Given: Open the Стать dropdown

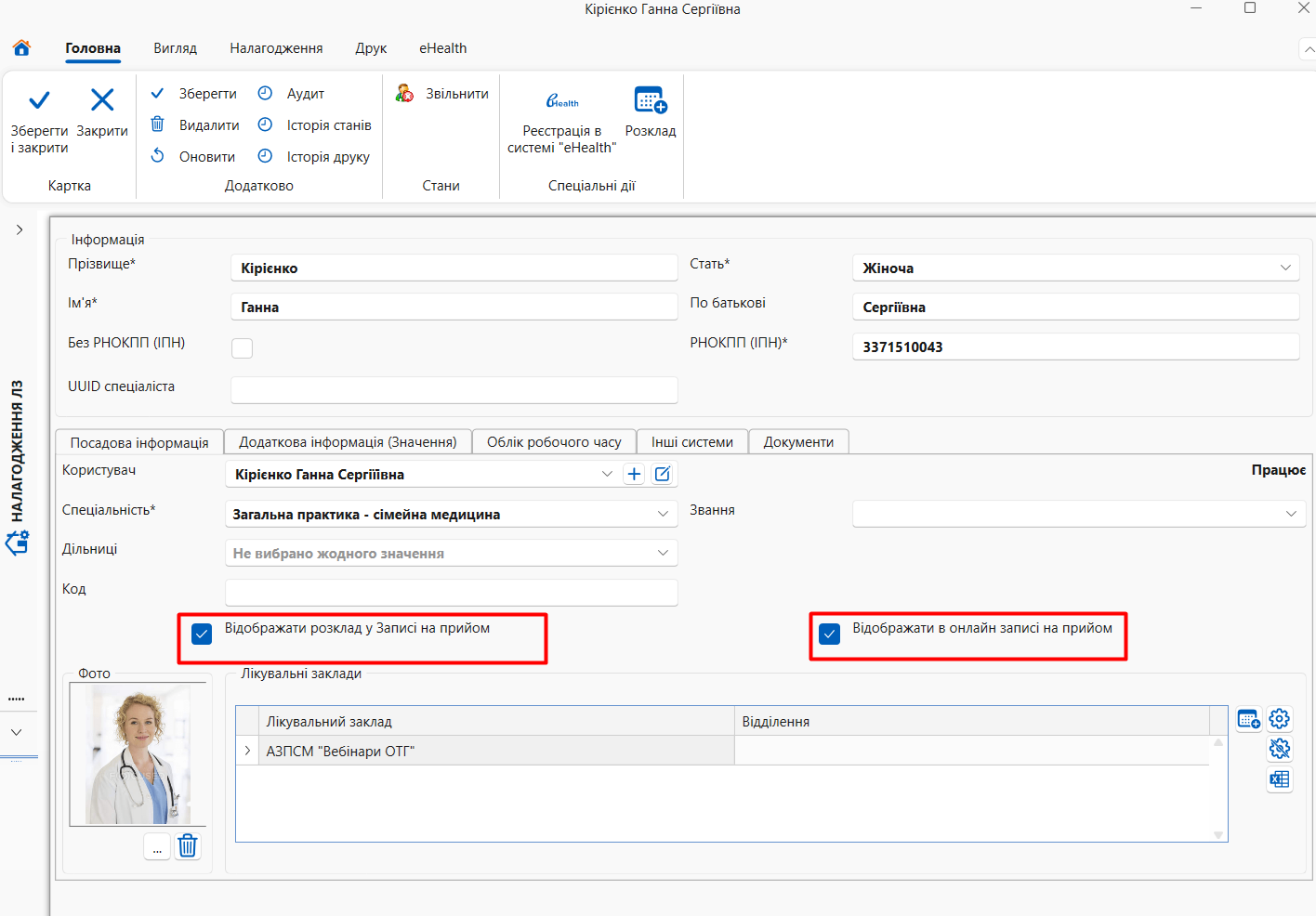Looking at the screenshot, I should click(1075, 268).
